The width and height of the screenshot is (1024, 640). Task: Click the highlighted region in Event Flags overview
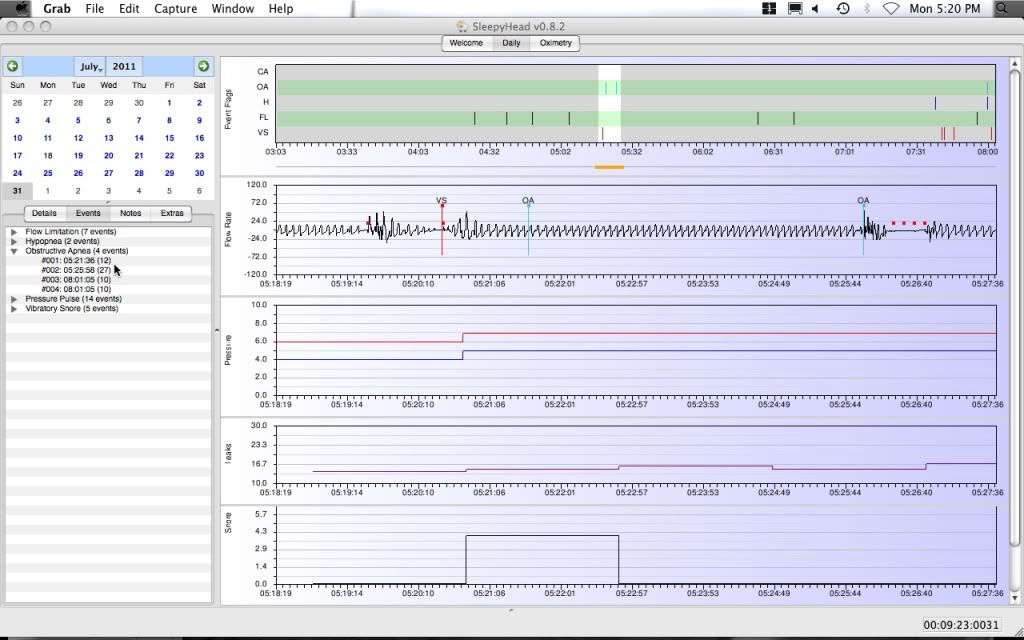point(609,103)
